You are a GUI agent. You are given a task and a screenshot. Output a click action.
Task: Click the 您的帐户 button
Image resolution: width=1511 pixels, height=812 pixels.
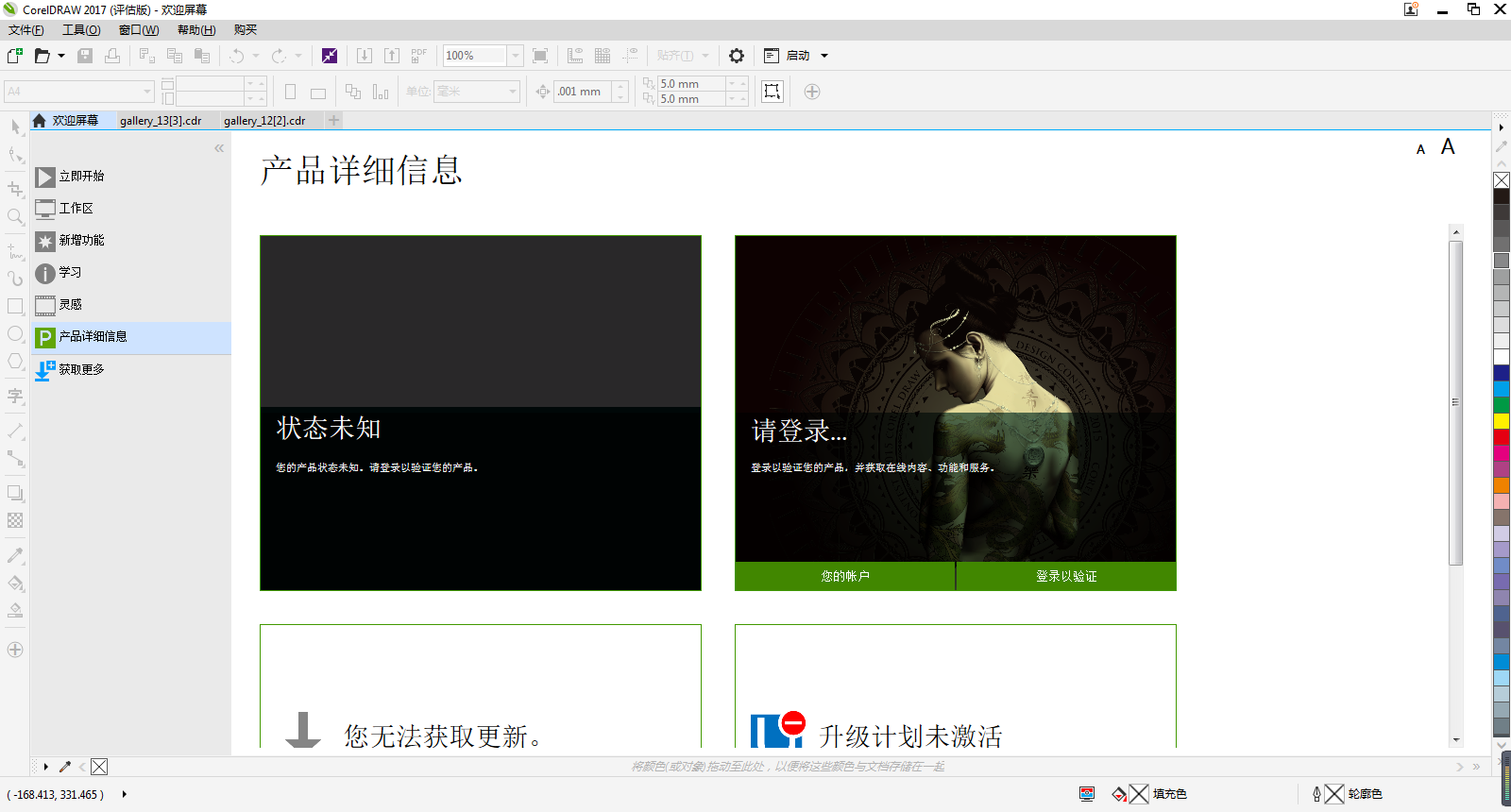click(845, 576)
